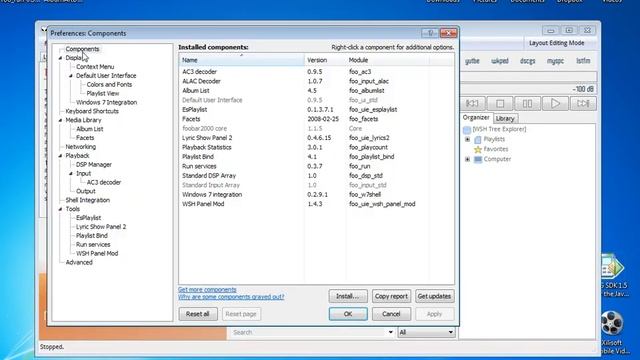The width and height of the screenshot is (640, 360).
Task: Select Run services component row
Action: (316, 167)
